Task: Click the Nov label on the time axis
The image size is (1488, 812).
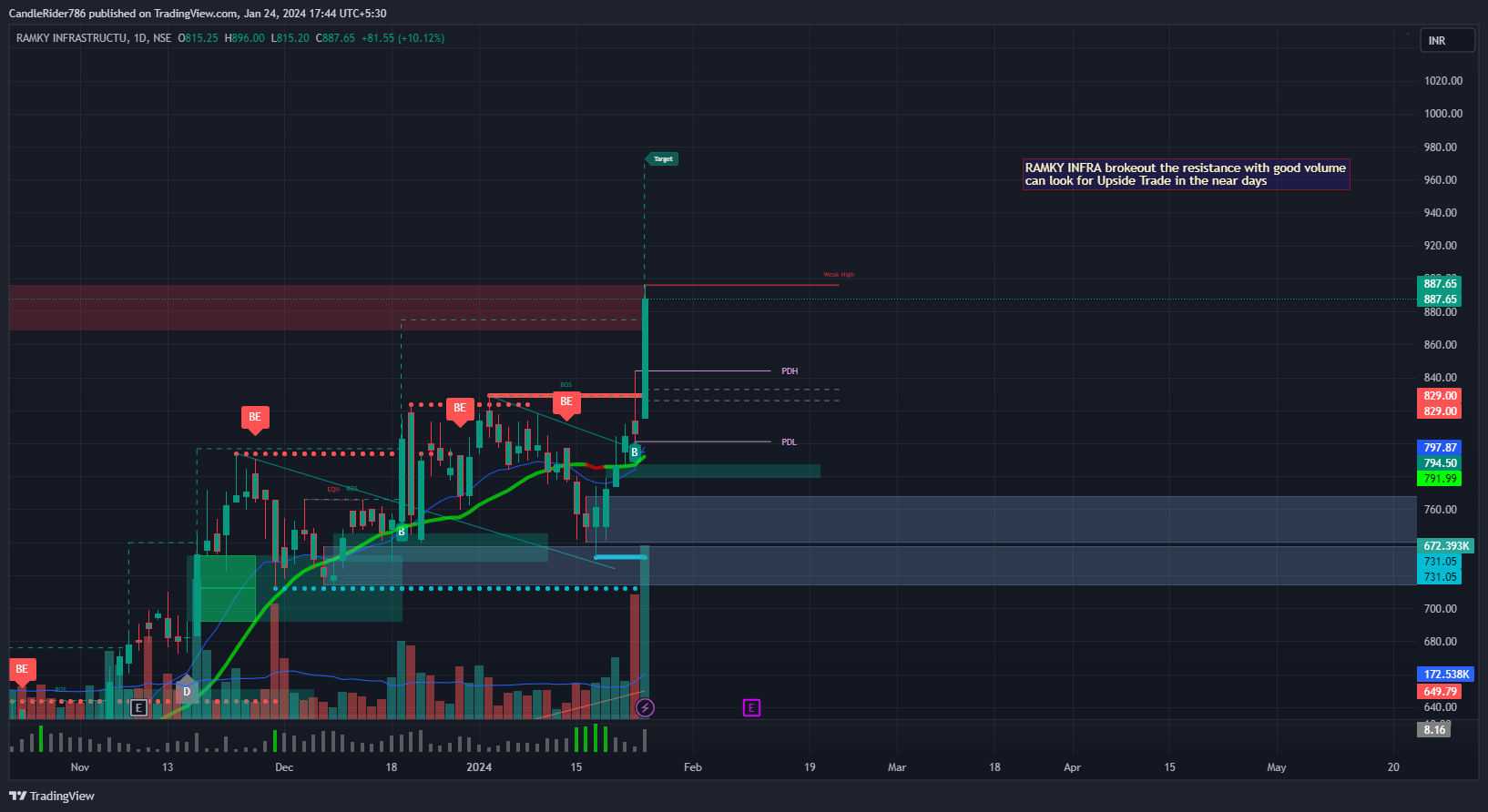Action: pos(80,767)
